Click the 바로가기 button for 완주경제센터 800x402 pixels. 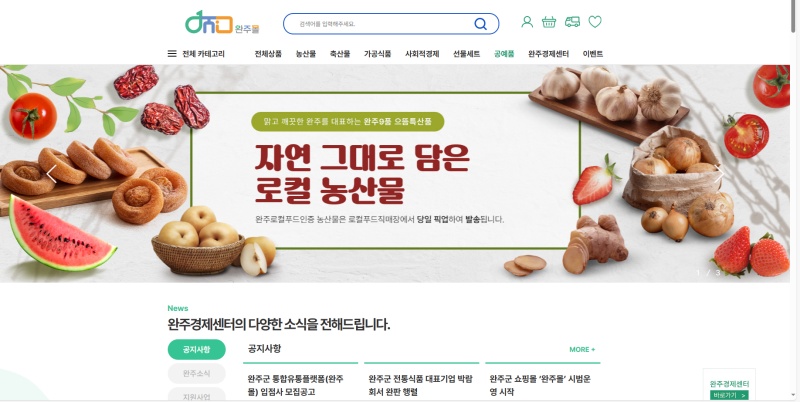729,395
